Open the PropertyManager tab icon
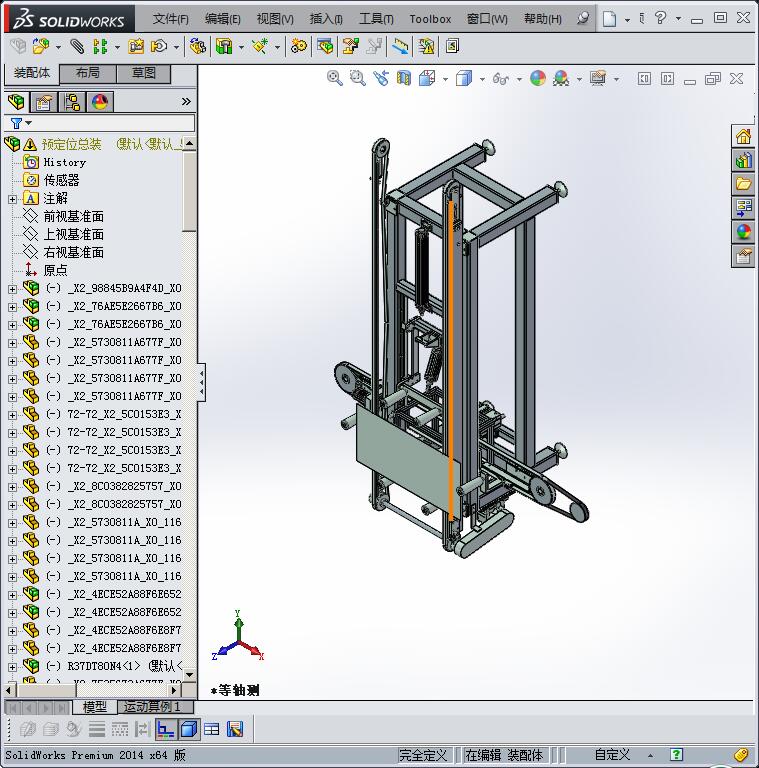759x768 pixels. [44, 102]
